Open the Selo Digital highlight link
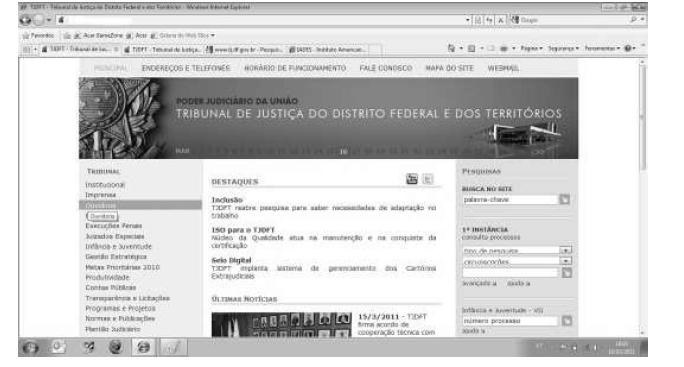The width and height of the screenshot is (684, 367). click(x=231, y=261)
